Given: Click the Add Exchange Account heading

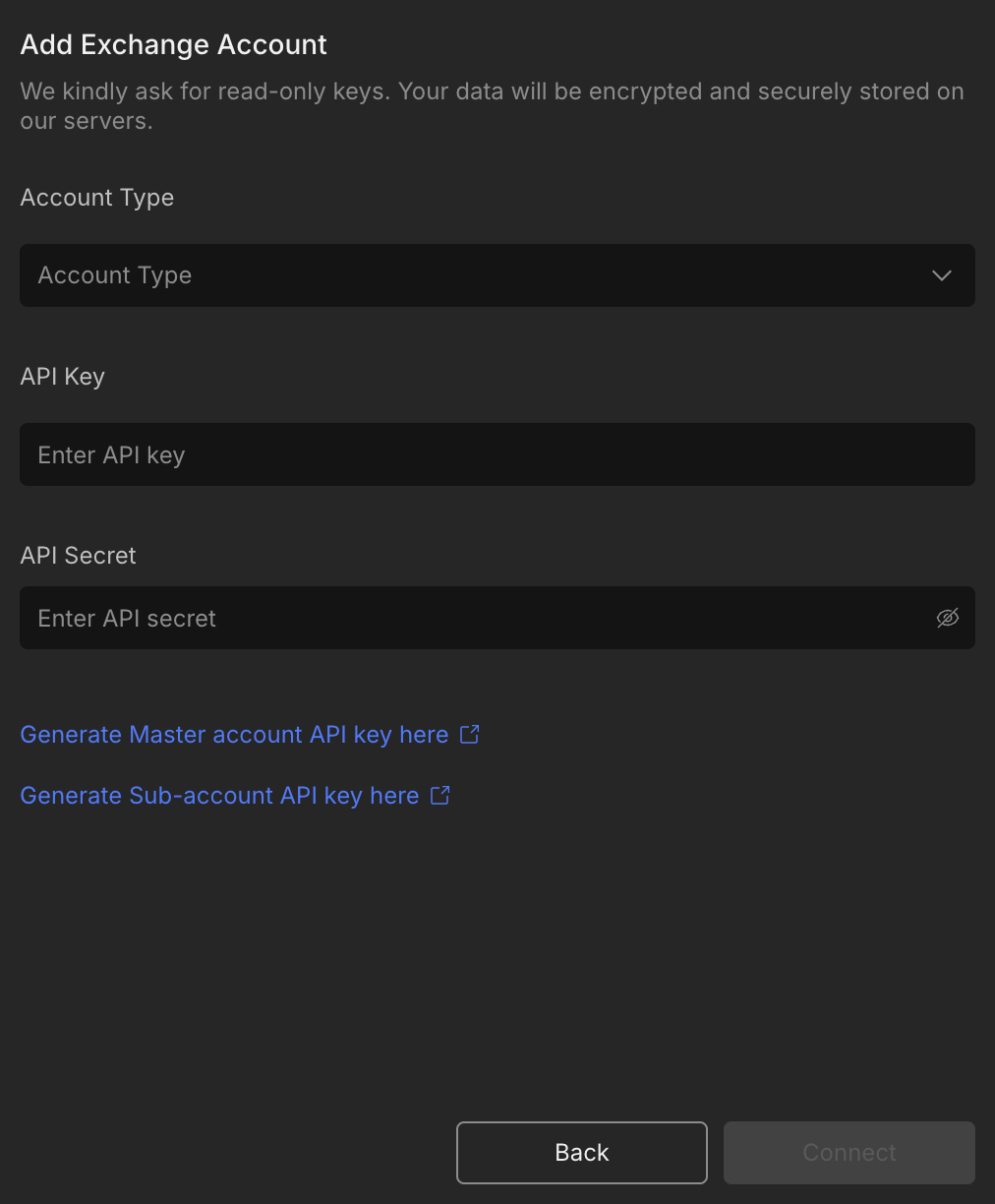Looking at the screenshot, I should (x=174, y=45).
